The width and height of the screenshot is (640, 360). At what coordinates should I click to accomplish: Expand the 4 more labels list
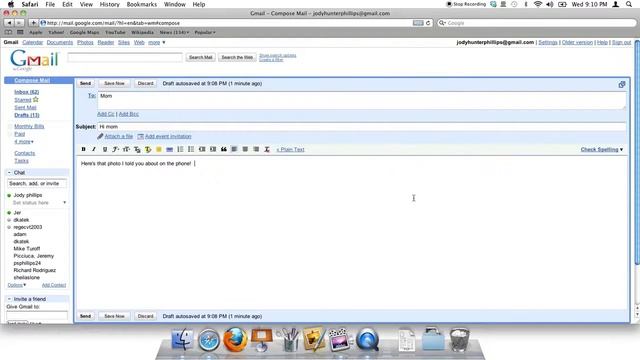tap(24, 142)
